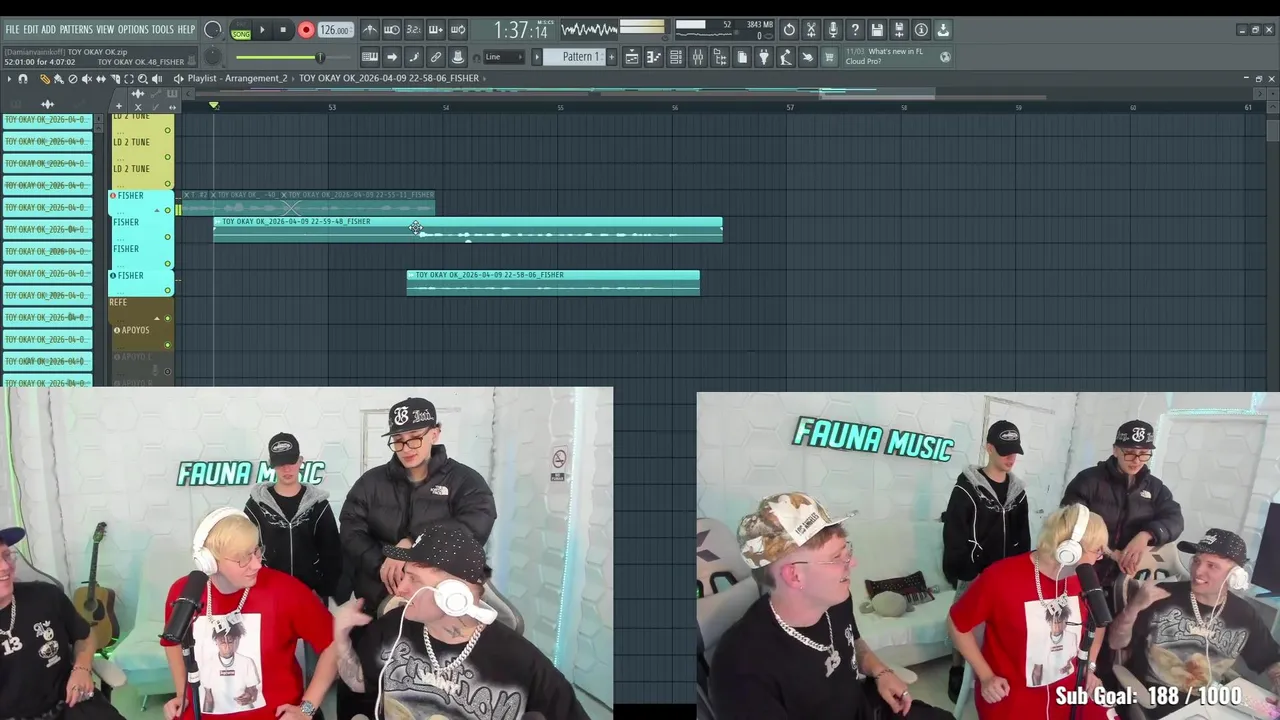The height and width of the screenshot is (720, 1280).
Task: Open the HELP menu
Action: pos(186,29)
